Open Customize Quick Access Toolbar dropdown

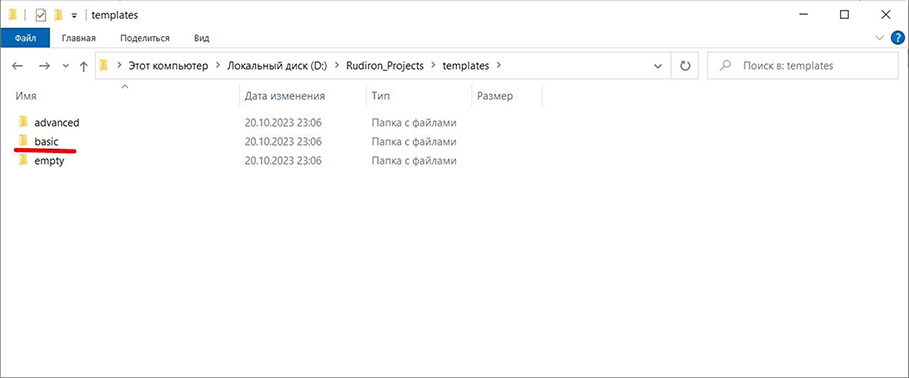tap(74, 16)
